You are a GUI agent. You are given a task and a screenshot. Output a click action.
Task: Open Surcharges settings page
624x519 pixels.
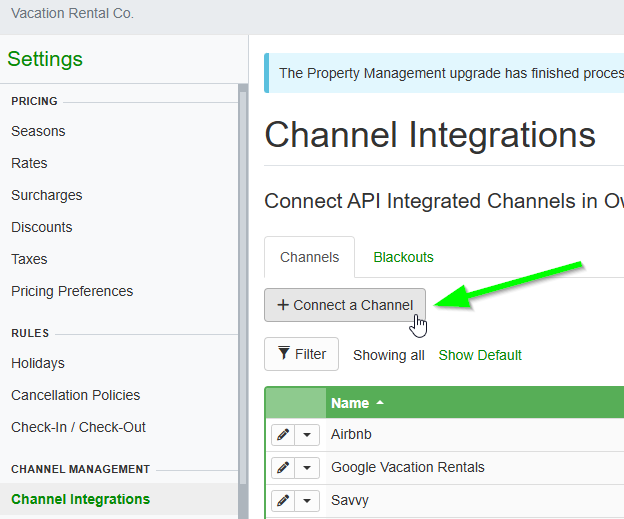(47, 195)
